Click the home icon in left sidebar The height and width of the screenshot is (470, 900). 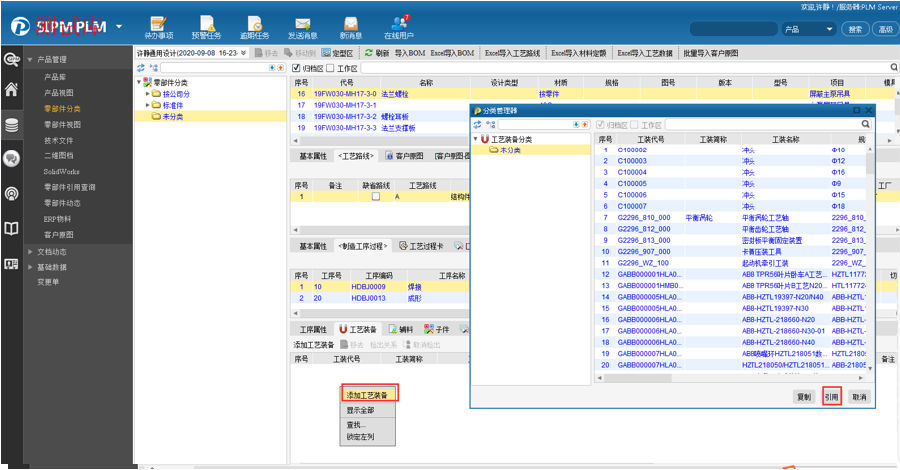point(11,90)
